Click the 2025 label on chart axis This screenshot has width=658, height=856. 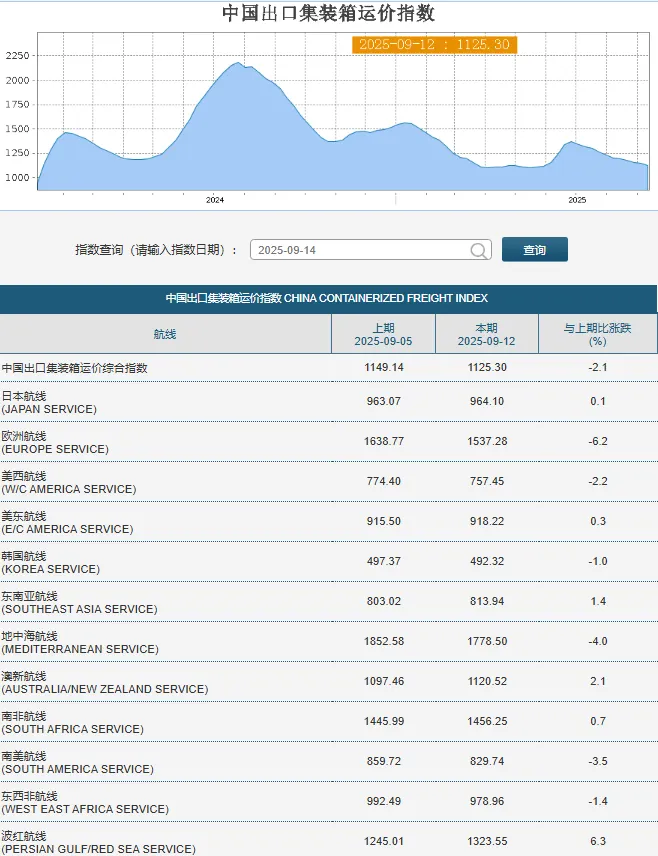(x=577, y=200)
